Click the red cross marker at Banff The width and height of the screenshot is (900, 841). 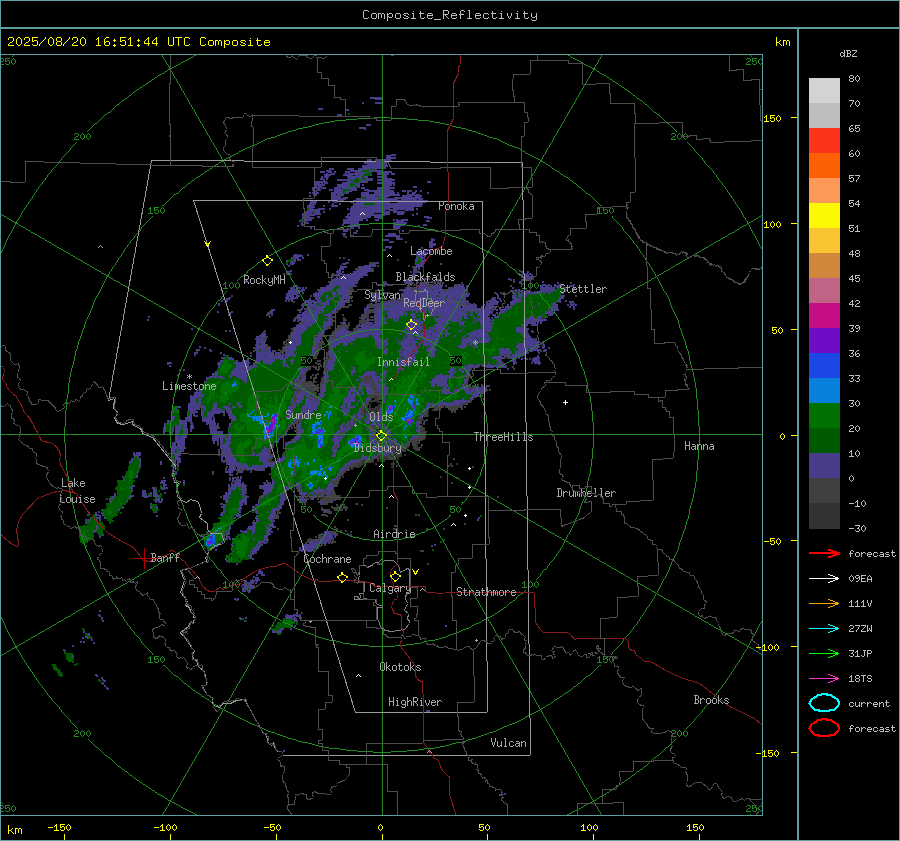(x=143, y=558)
